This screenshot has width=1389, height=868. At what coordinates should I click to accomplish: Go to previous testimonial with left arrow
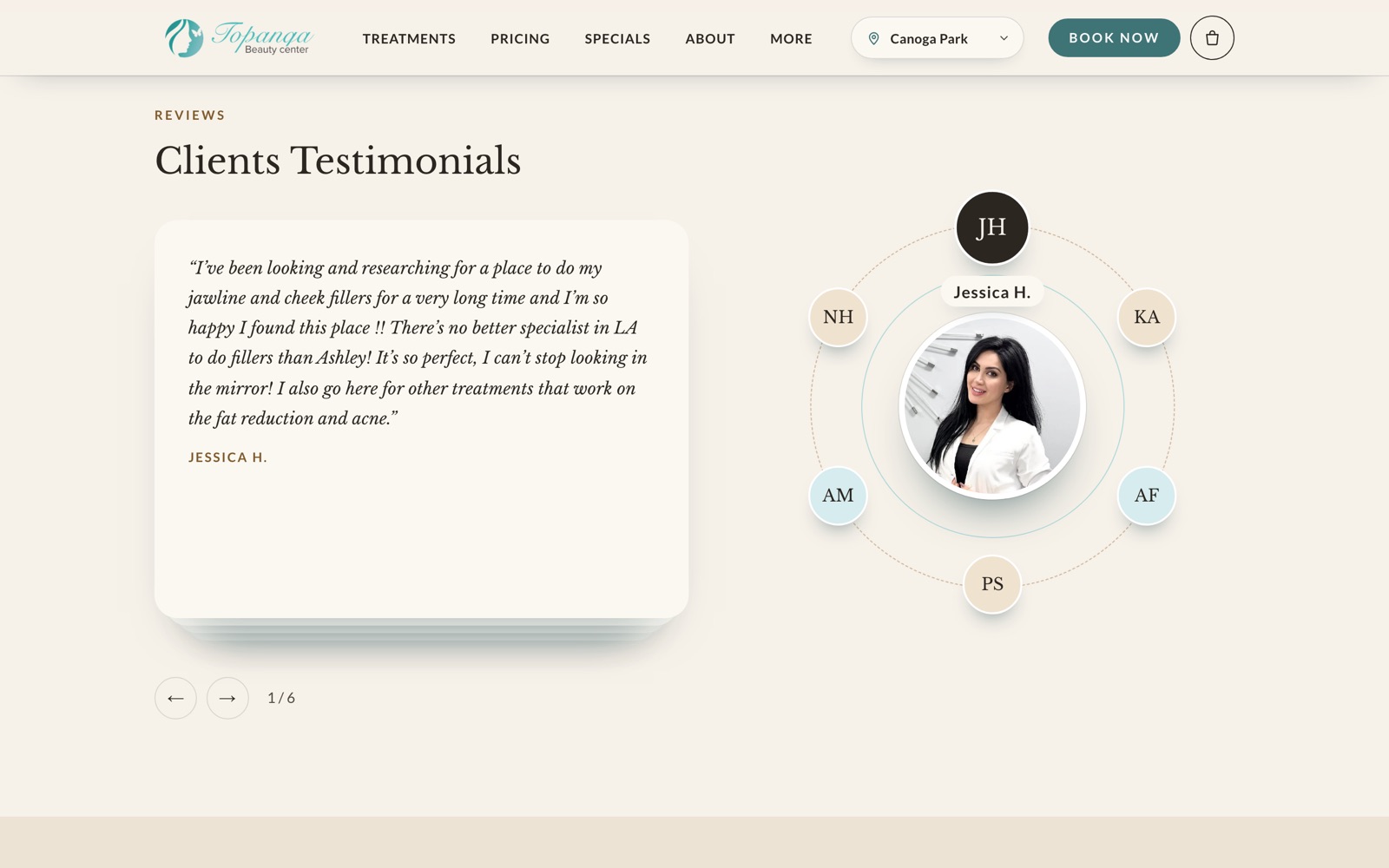175,698
